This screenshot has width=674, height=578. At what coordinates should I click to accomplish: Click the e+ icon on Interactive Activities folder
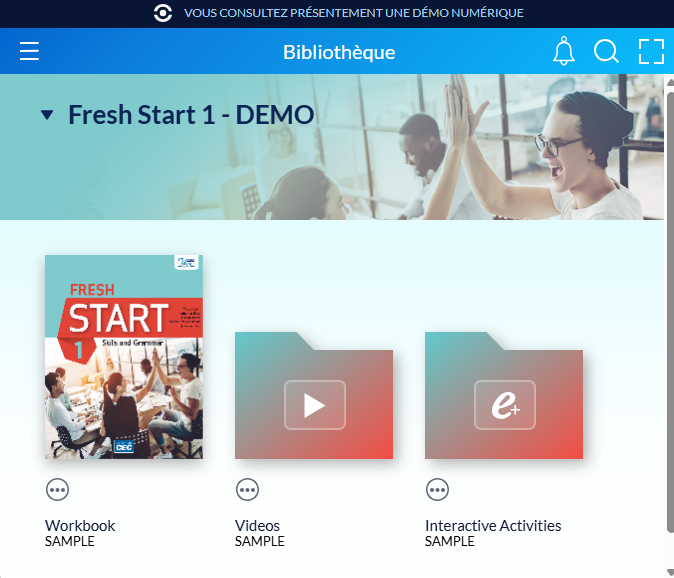505,405
